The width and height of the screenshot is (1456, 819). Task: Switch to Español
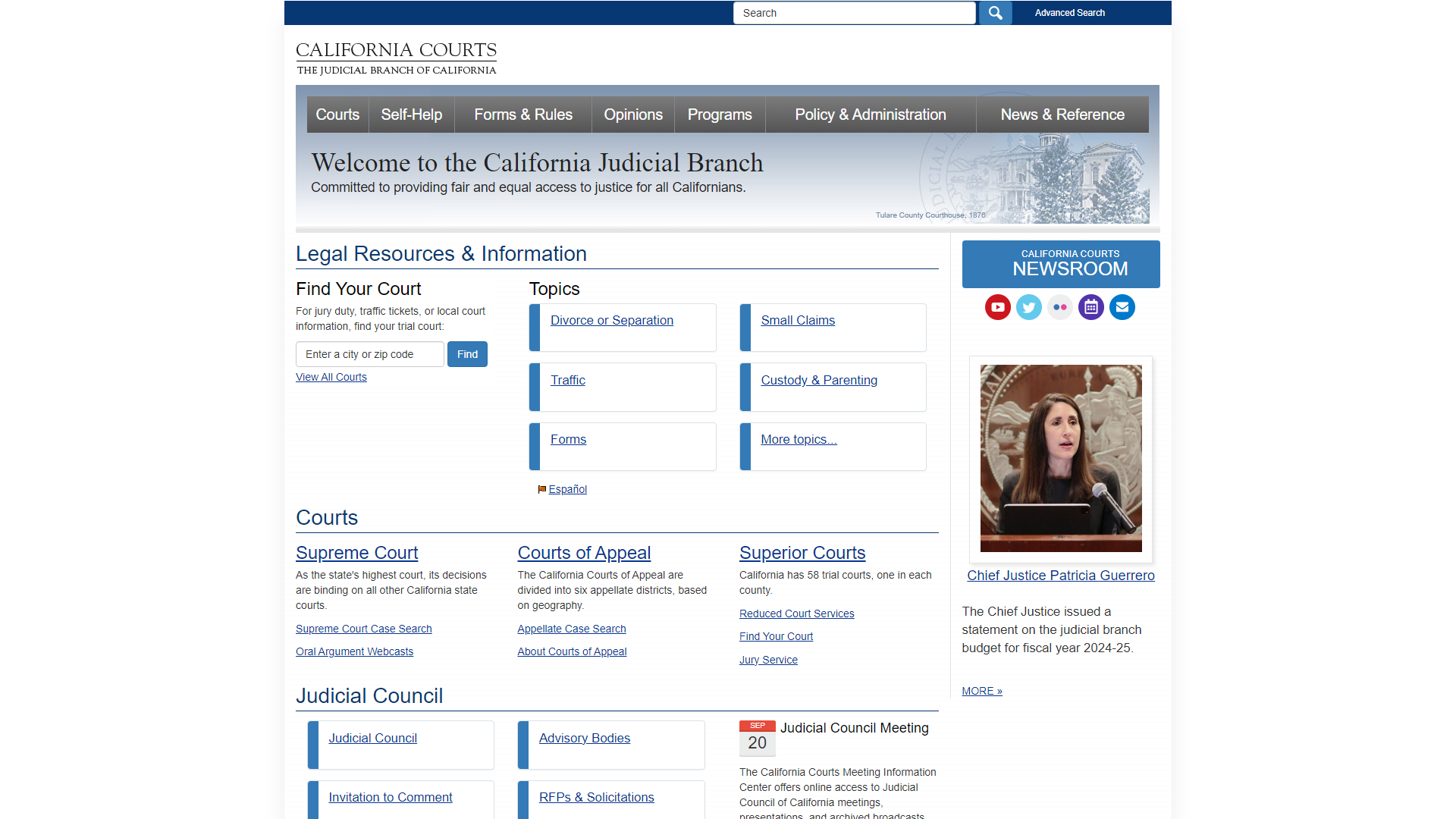tap(568, 490)
